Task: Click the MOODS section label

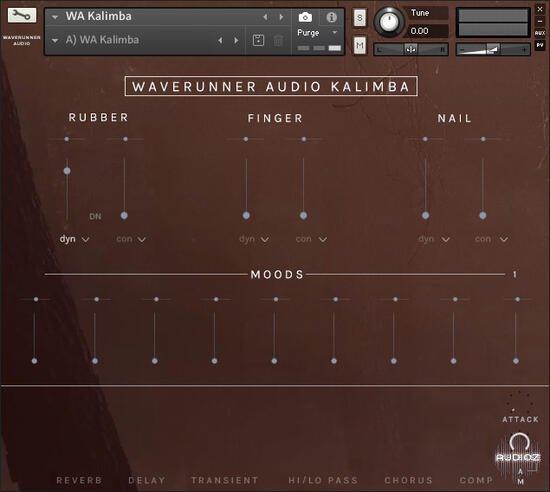Action: point(277,275)
